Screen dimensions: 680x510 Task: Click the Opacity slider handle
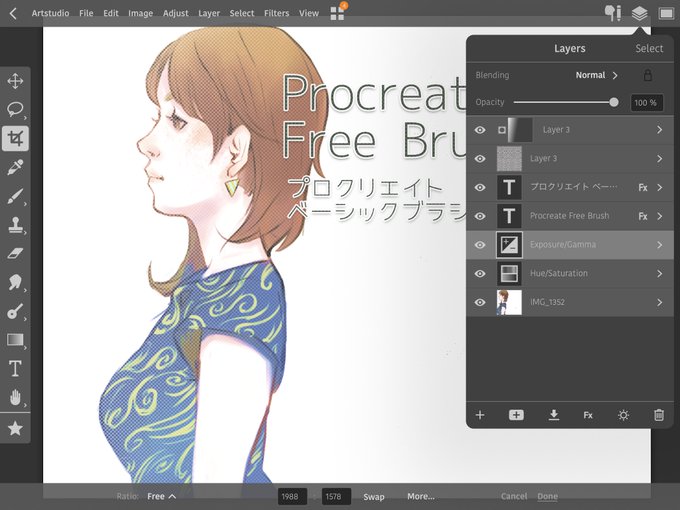(614, 102)
